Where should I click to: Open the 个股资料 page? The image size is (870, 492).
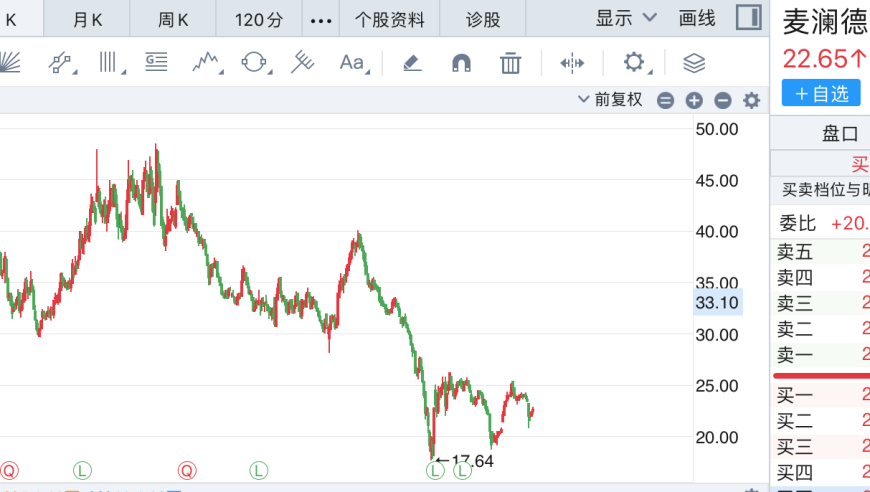(390, 21)
